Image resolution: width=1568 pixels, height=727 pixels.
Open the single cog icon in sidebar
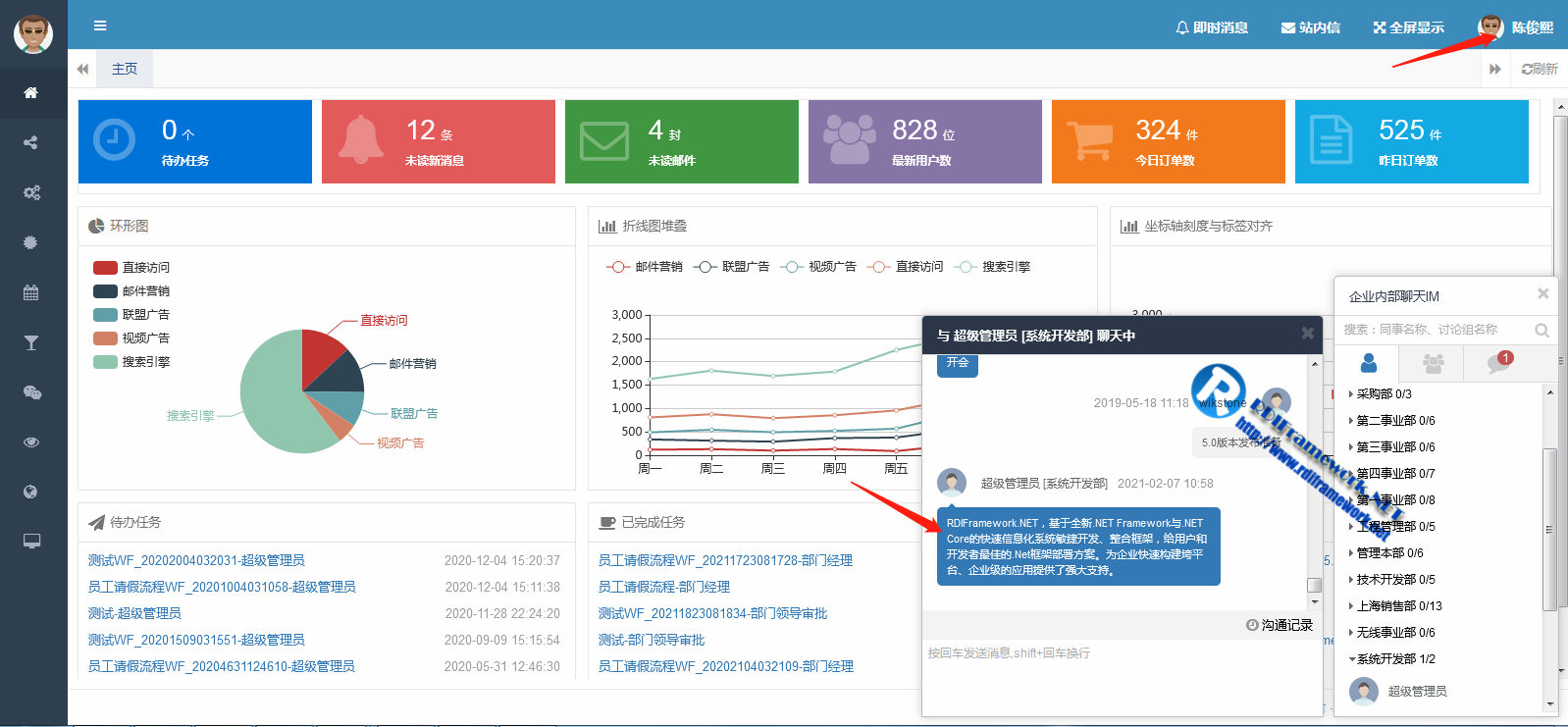click(x=31, y=242)
